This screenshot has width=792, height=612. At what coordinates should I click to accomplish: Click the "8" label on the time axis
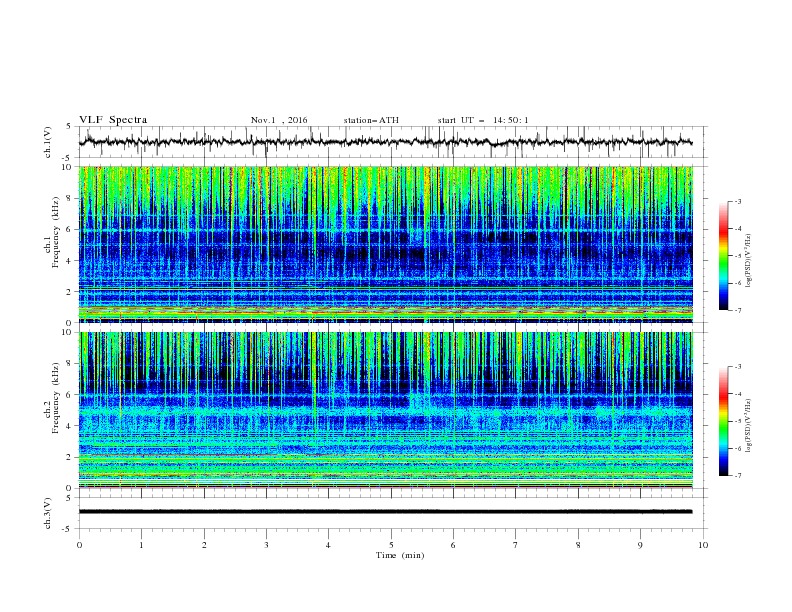(x=578, y=545)
